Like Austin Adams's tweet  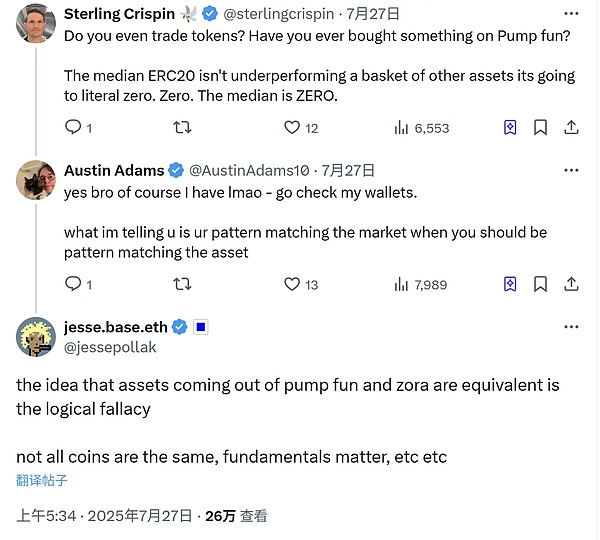tap(292, 284)
